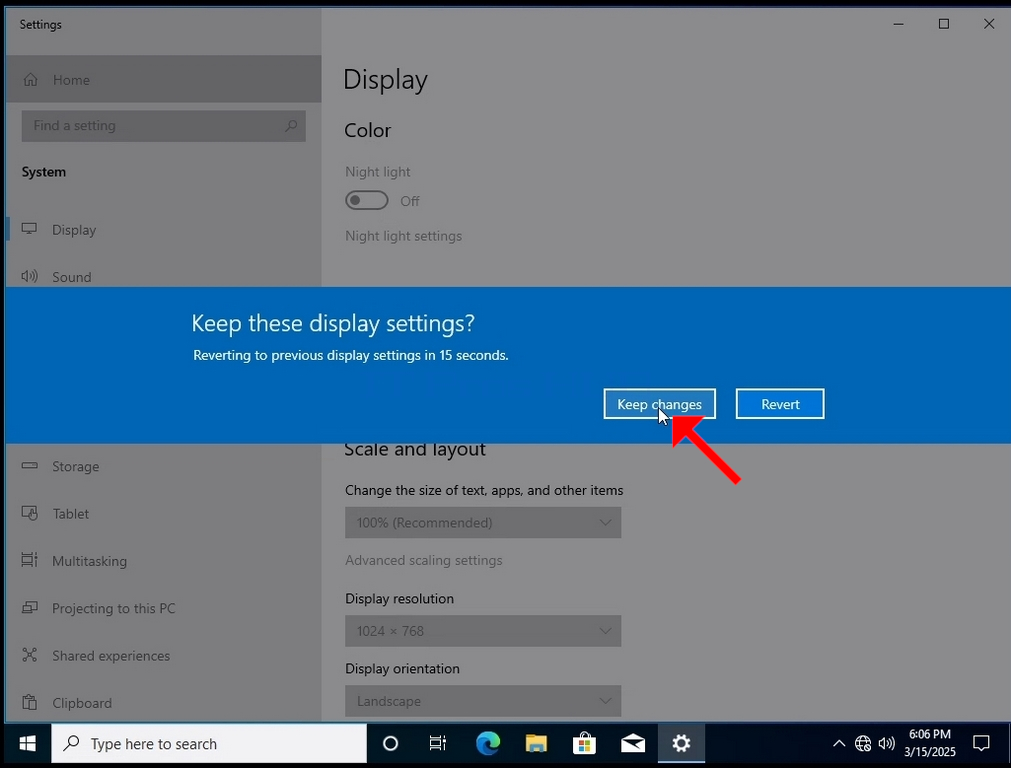Open Cortana from the taskbar

pos(390,743)
